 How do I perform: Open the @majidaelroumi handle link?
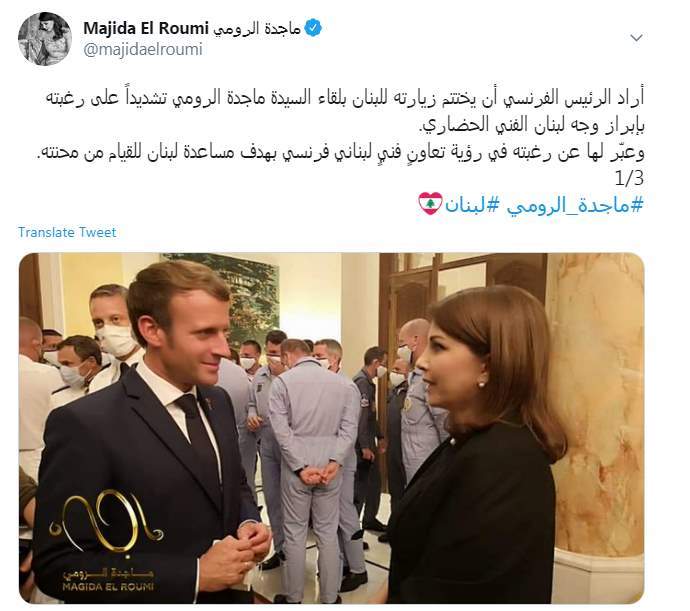point(143,49)
